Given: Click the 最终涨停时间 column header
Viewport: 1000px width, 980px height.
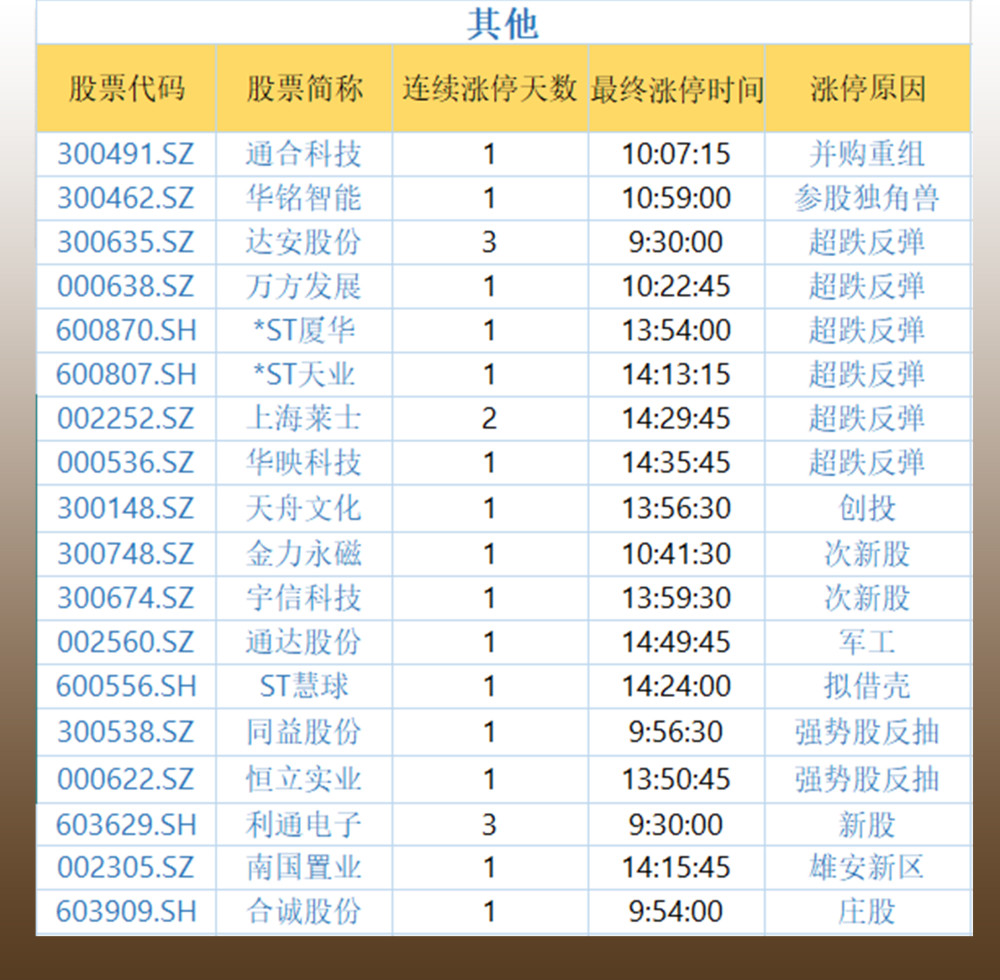Looking at the screenshot, I should coord(677,88).
